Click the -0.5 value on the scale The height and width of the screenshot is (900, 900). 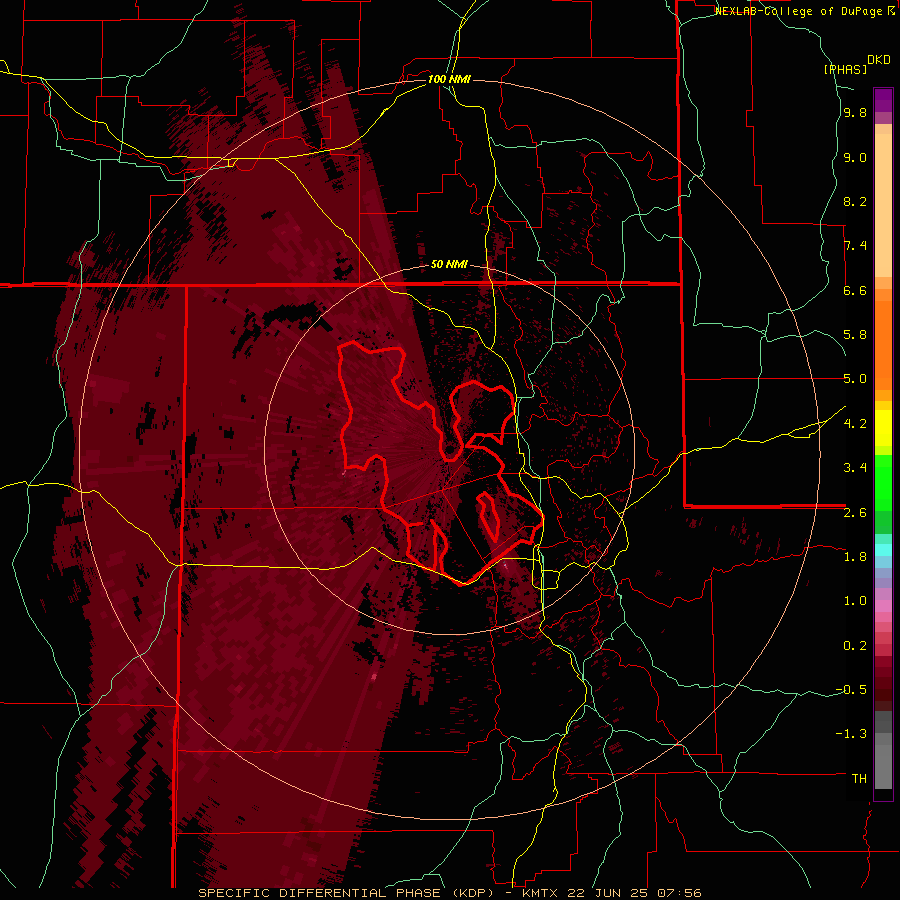coord(851,690)
